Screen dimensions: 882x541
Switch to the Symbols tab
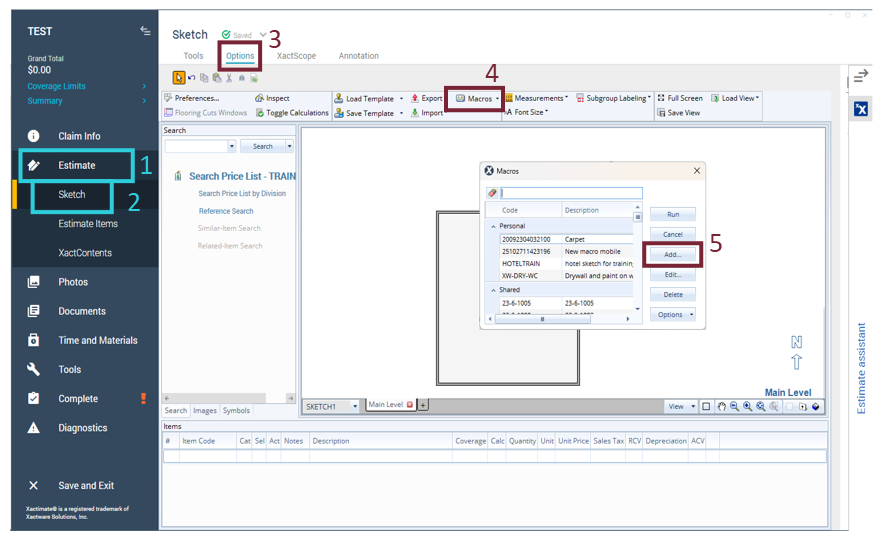click(236, 411)
